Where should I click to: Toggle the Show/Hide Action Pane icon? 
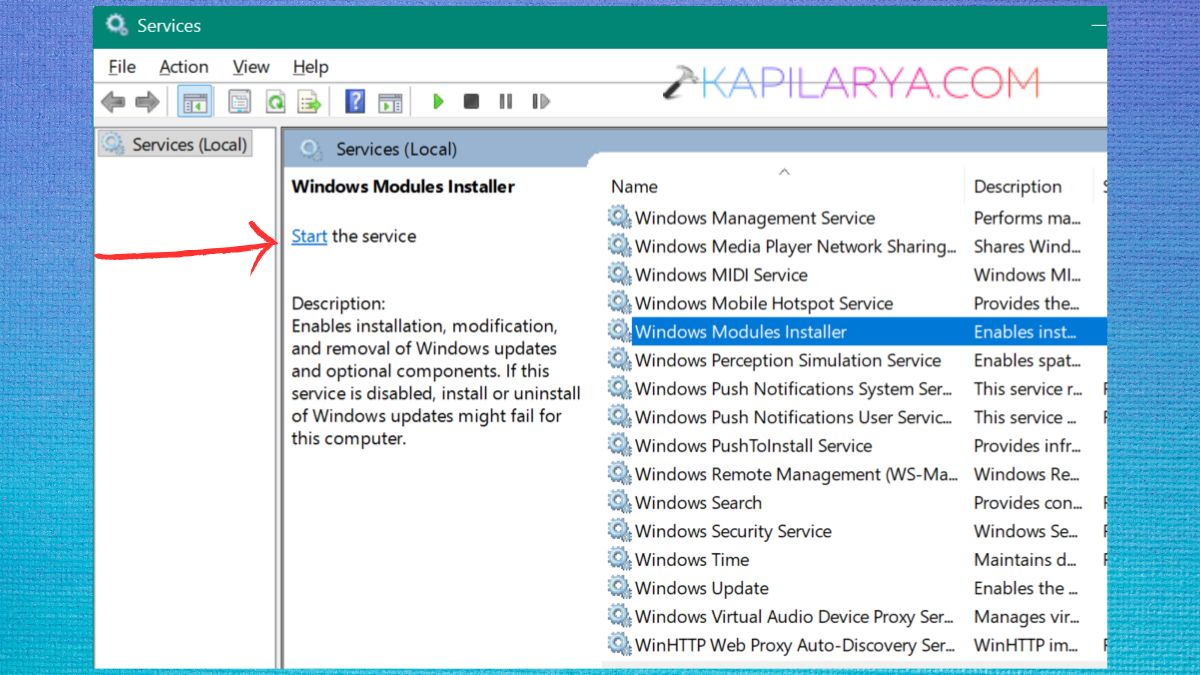click(x=390, y=101)
